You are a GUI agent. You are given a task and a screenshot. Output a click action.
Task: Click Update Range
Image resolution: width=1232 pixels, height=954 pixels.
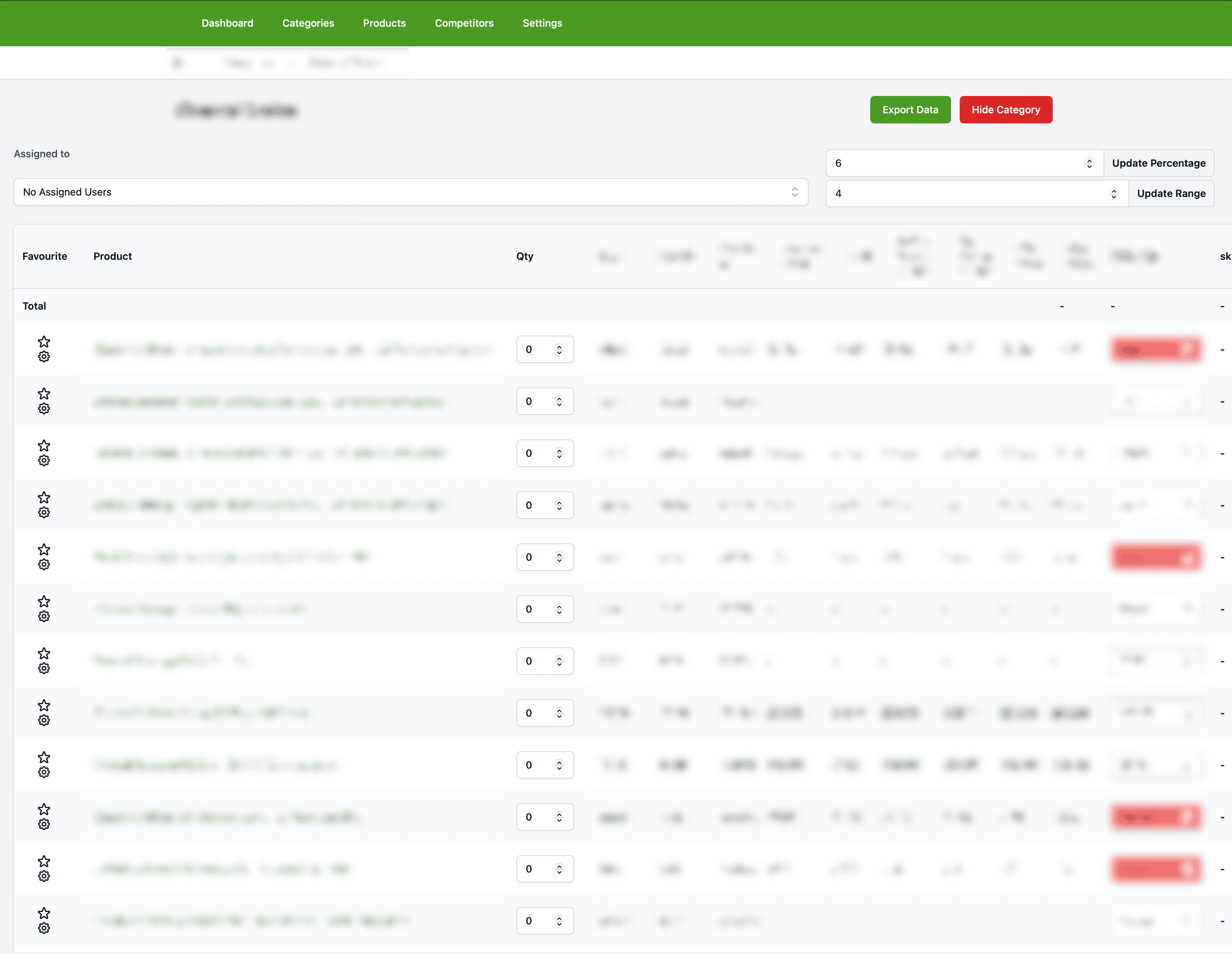[1171, 193]
